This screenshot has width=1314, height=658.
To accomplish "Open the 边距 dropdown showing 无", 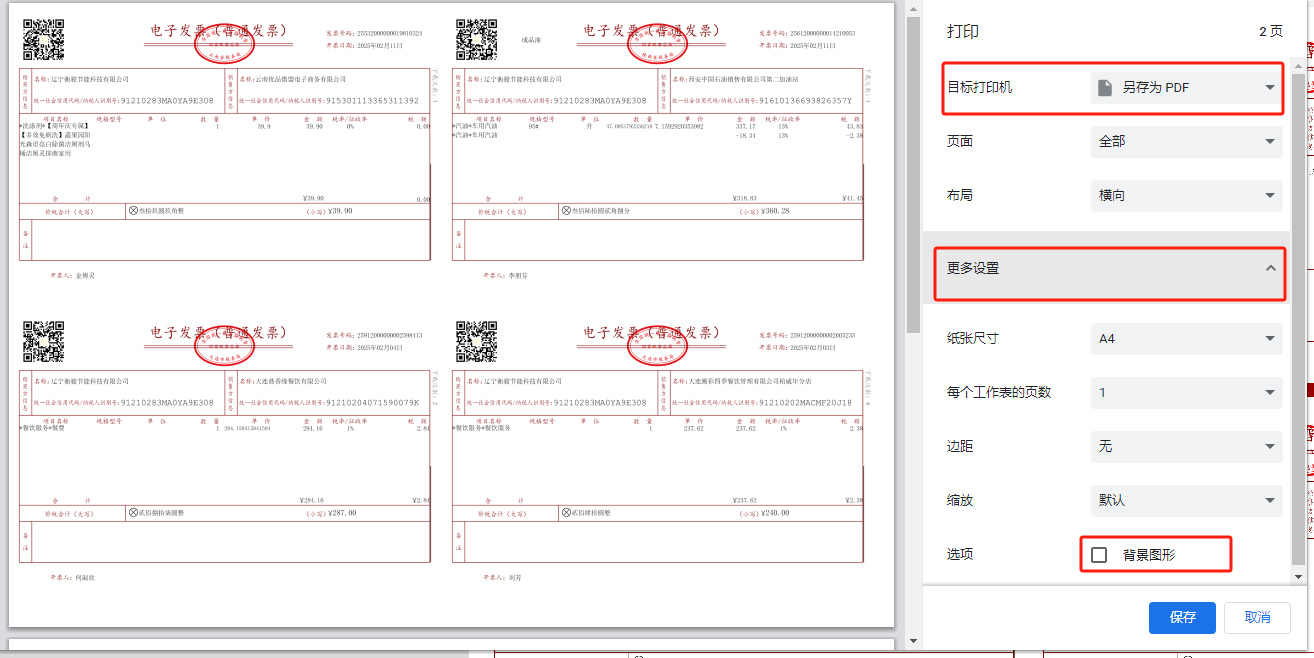I will 1186,447.
